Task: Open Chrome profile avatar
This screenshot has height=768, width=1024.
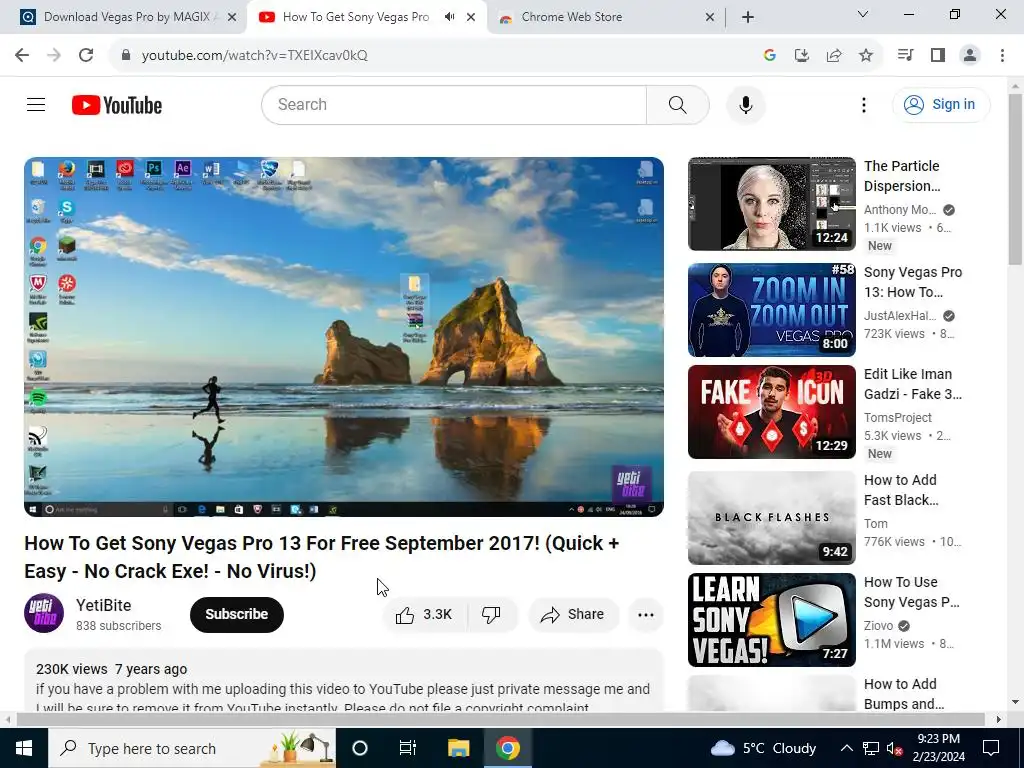Action: 970,55
